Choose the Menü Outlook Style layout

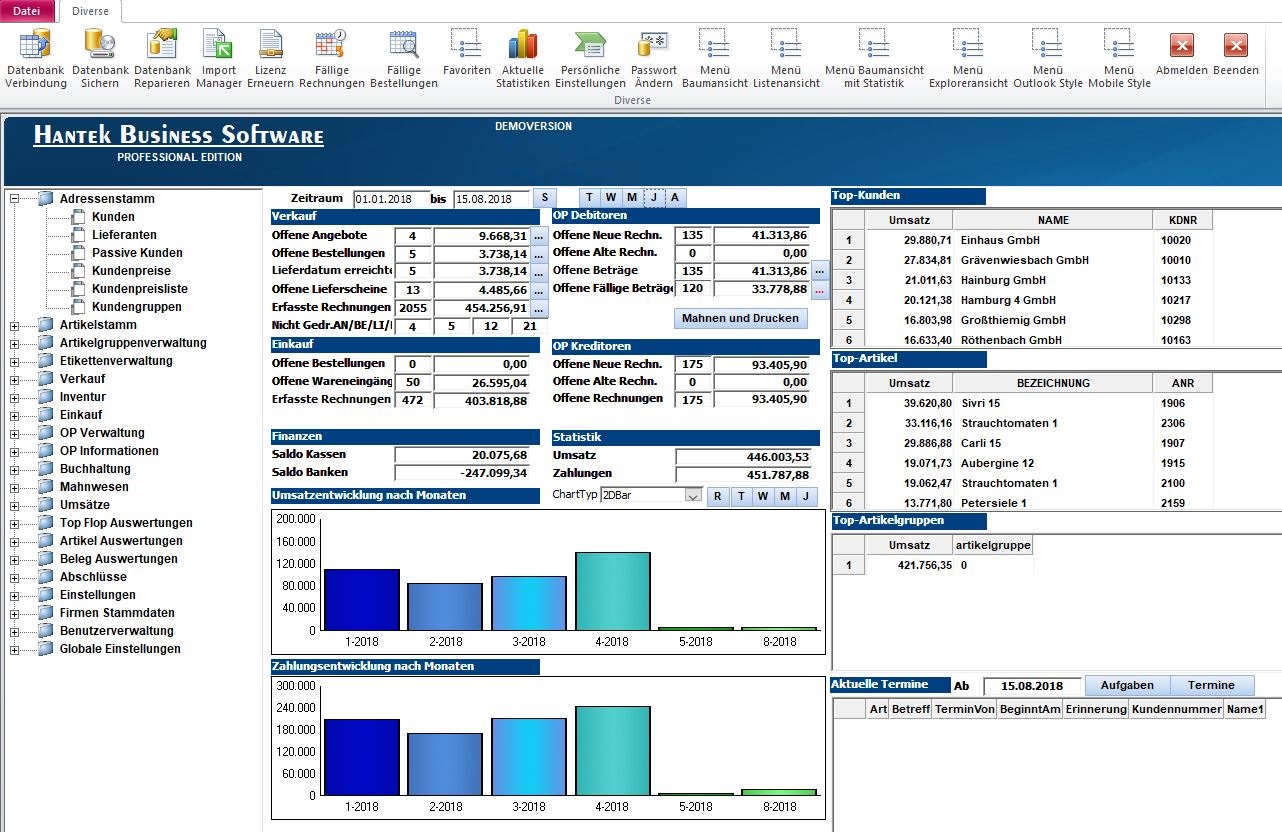click(x=1047, y=59)
